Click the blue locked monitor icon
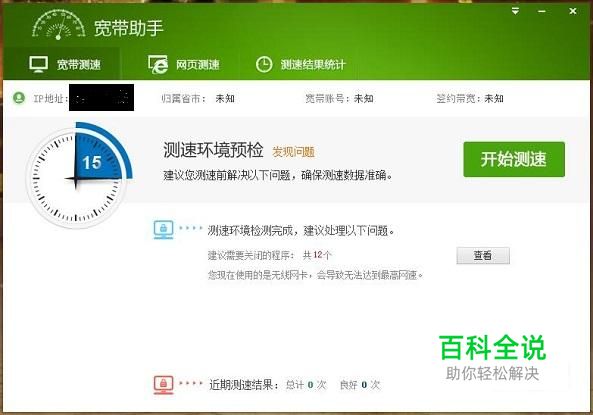 [x=163, y=230]
